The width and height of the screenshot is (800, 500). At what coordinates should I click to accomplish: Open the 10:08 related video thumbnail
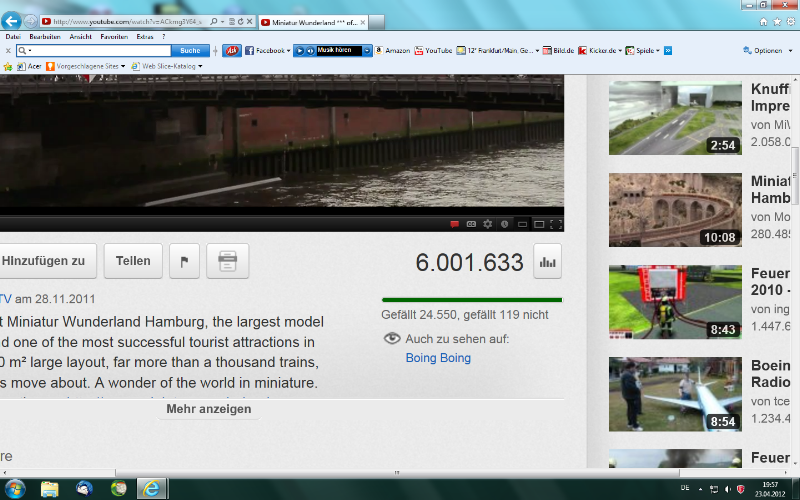(675, 210)
